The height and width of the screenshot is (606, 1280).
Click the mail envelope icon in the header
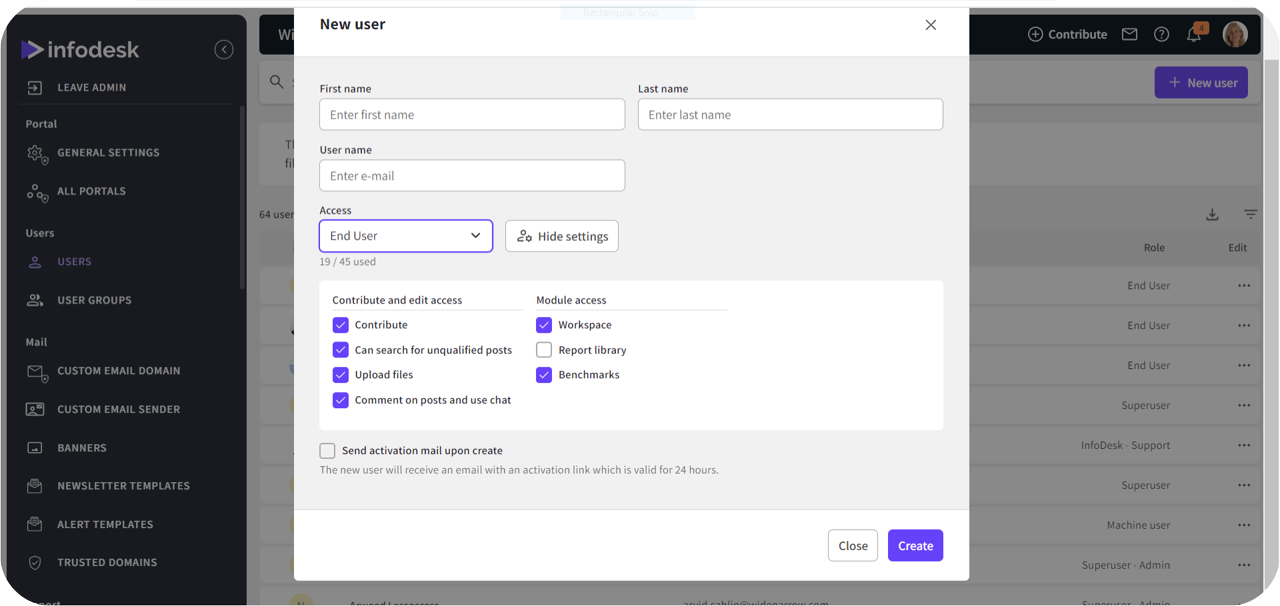tap(1129, 33)
